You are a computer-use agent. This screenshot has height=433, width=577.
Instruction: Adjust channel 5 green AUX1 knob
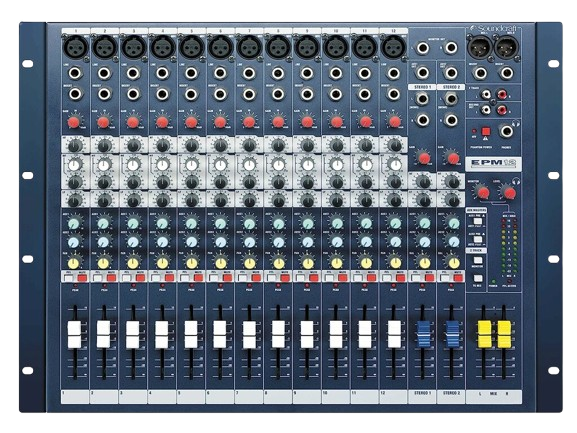191,223
